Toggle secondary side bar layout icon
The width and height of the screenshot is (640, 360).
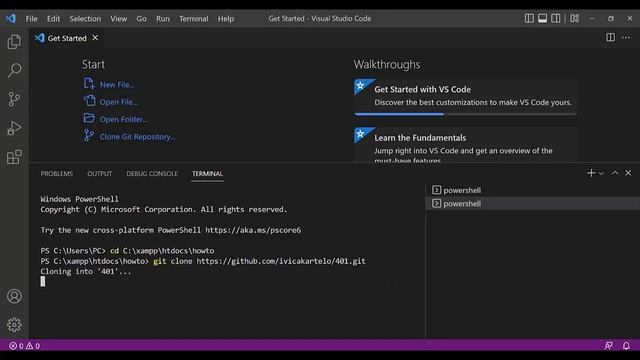[556, 18]
